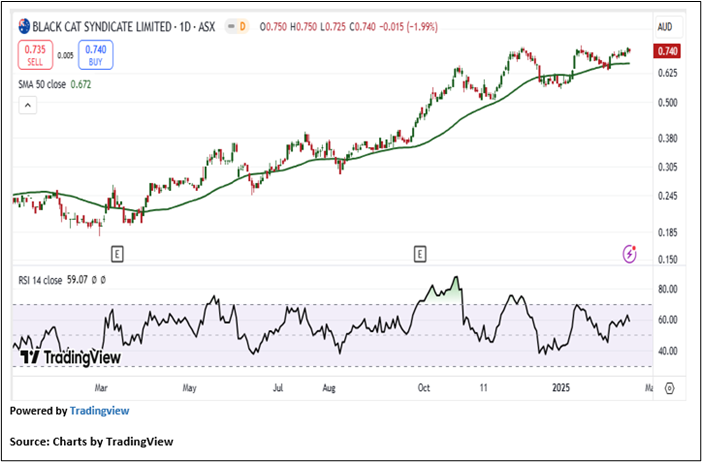702x462 pixels.
Task: Click the SELL 0.735 button
Action: 35,55
